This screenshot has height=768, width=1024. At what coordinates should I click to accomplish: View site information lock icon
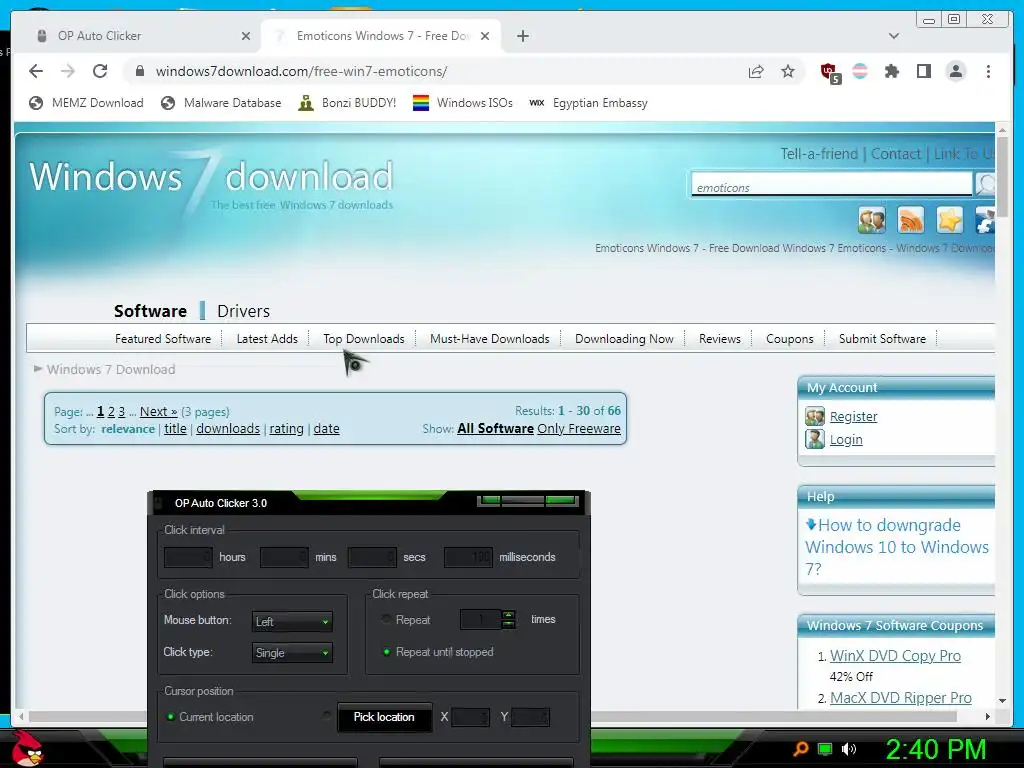pos(139,71)
